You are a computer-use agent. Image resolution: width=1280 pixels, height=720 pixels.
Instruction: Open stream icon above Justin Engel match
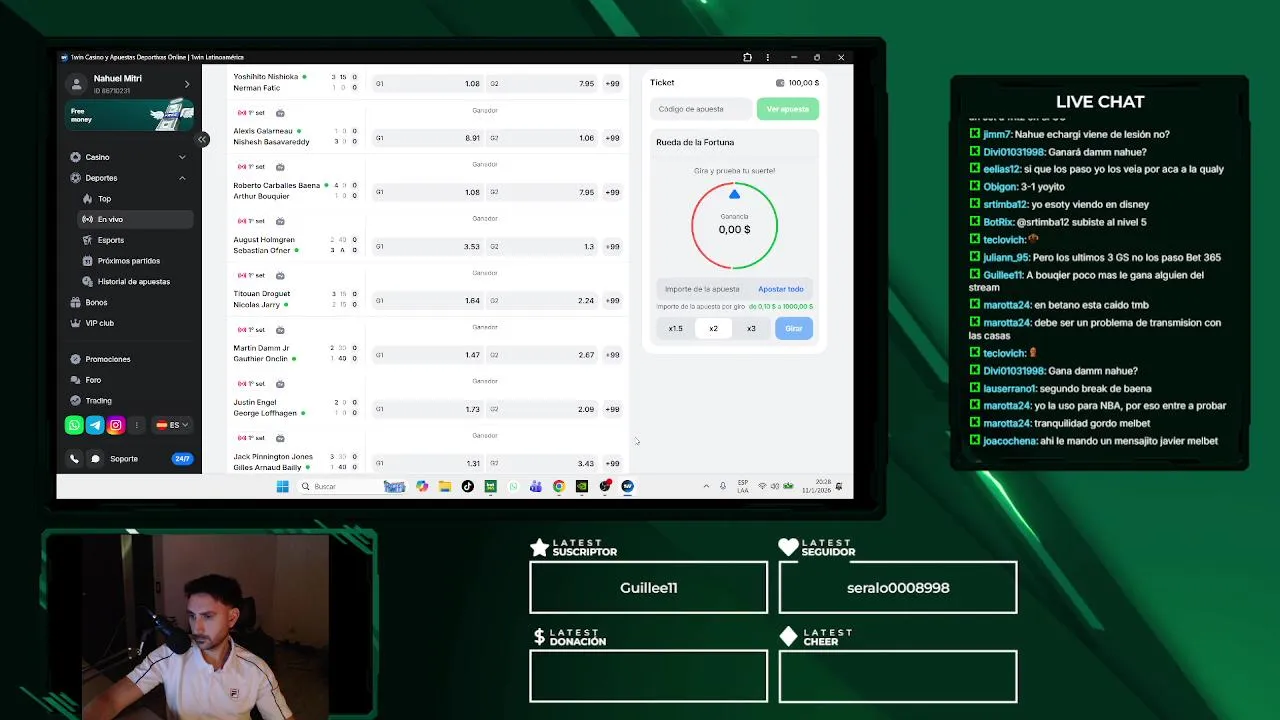[280, 384]
